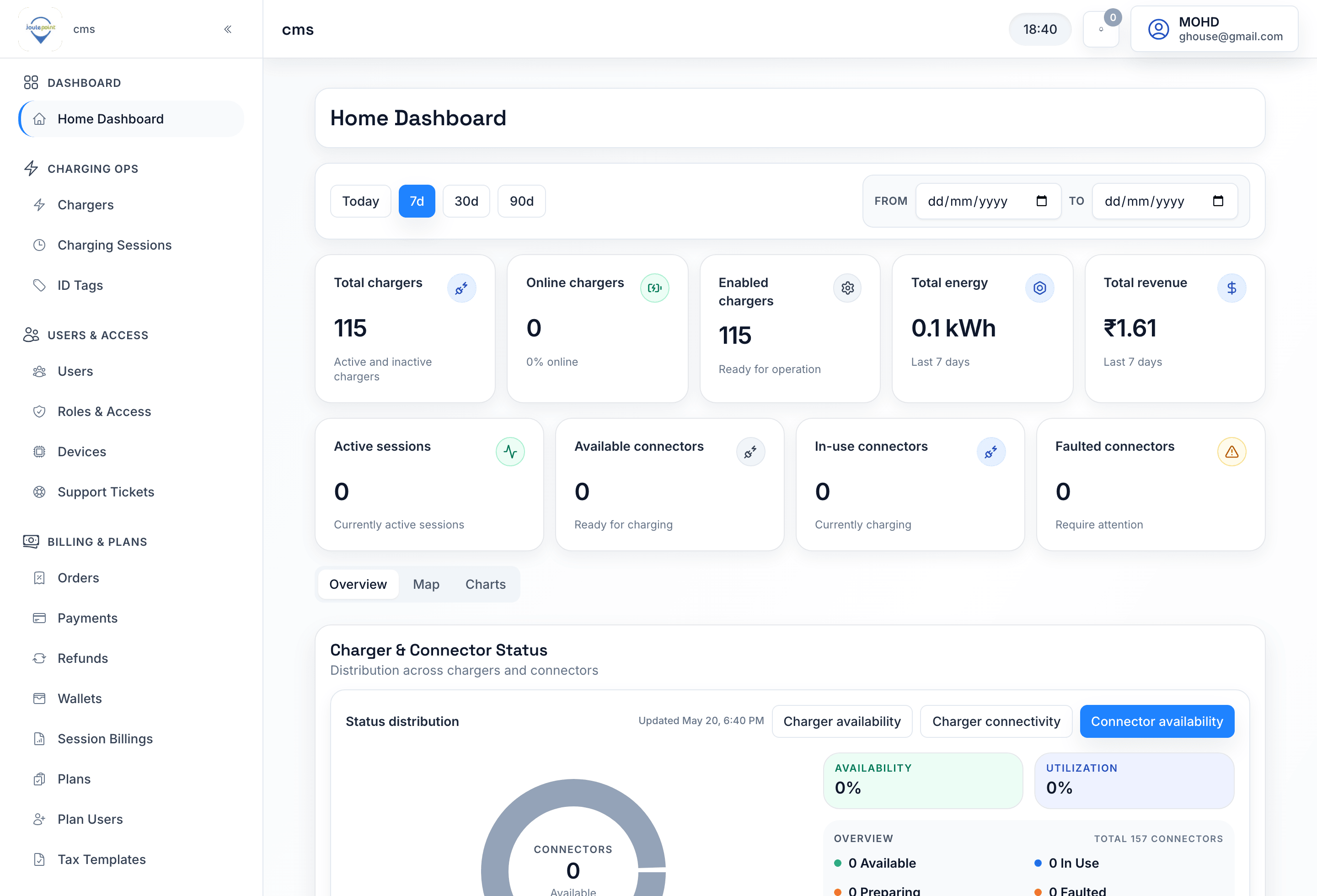Click the FROM date input field
Screen dimensions: 1317x896
[x=988, y=201]
